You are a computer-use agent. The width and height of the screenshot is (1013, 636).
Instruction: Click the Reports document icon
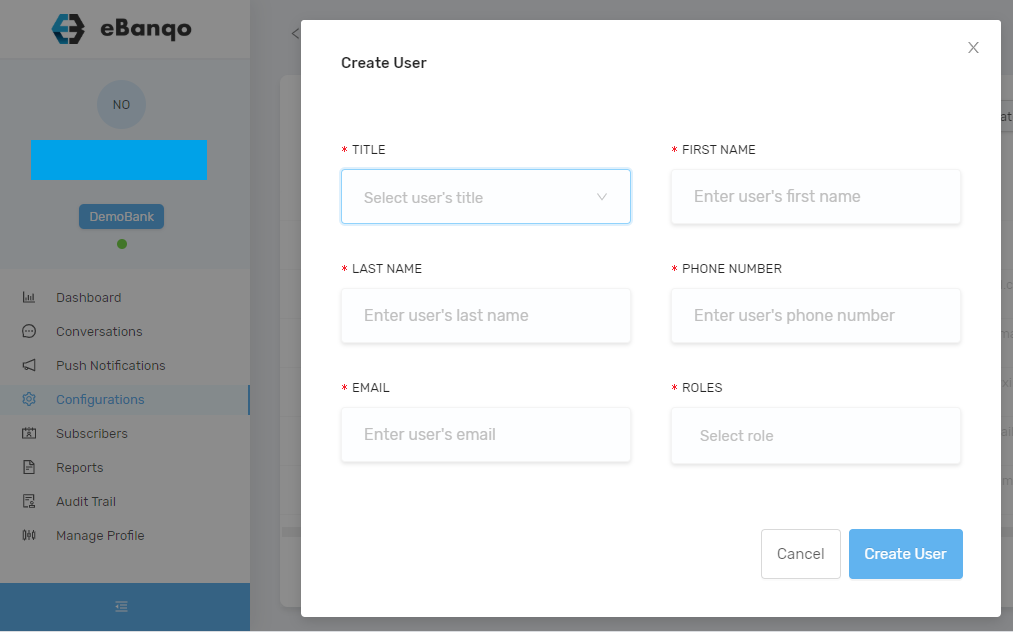point(29,467)
